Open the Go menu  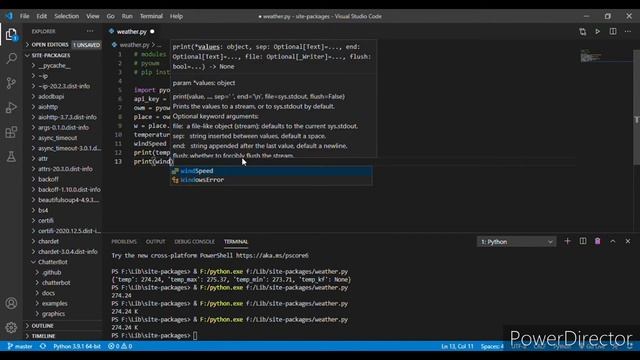coord(111,16)
